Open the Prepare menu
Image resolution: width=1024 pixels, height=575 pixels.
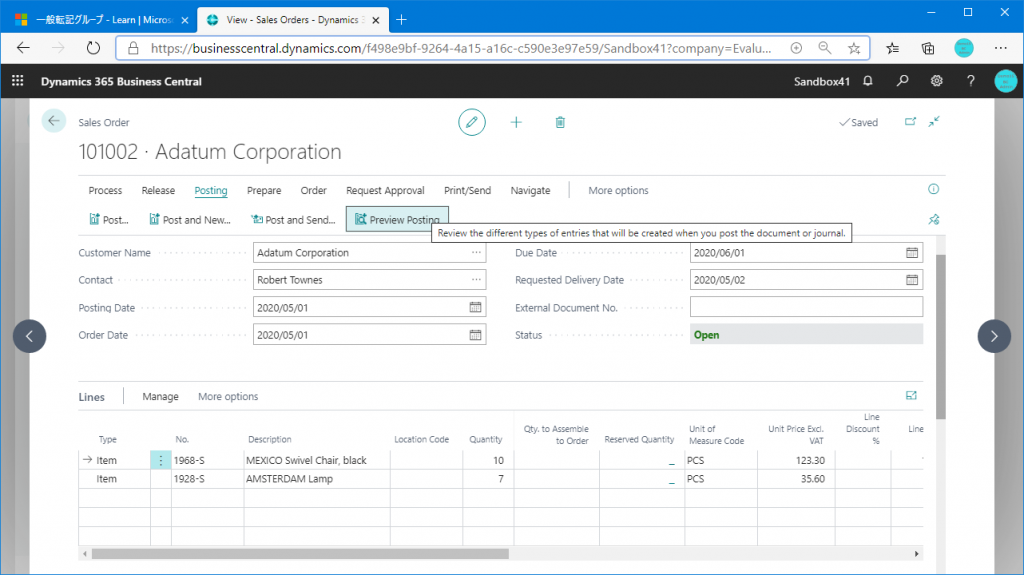click(x=264, y=190)
